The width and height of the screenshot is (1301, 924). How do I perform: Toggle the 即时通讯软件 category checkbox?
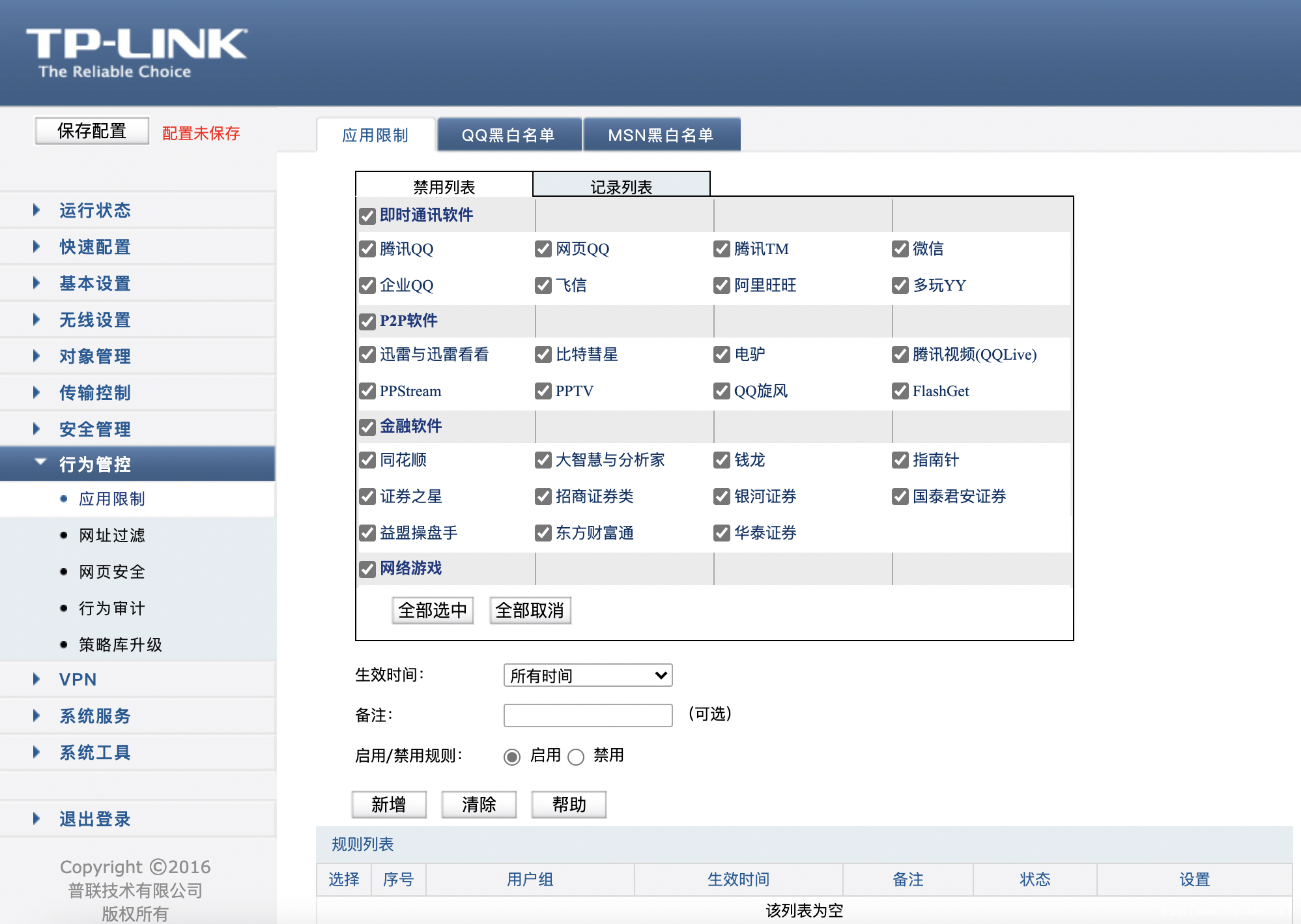pos(367,216)
